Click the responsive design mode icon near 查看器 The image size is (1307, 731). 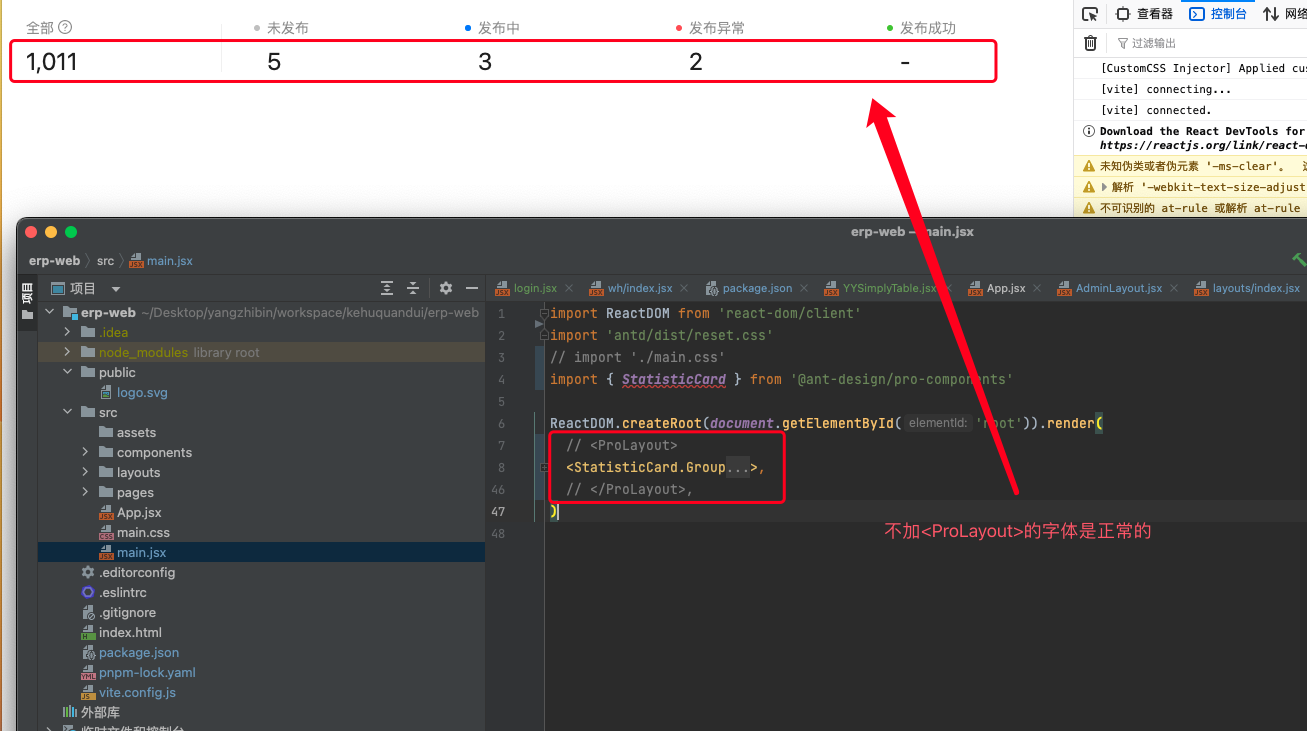pos(1122,13)
